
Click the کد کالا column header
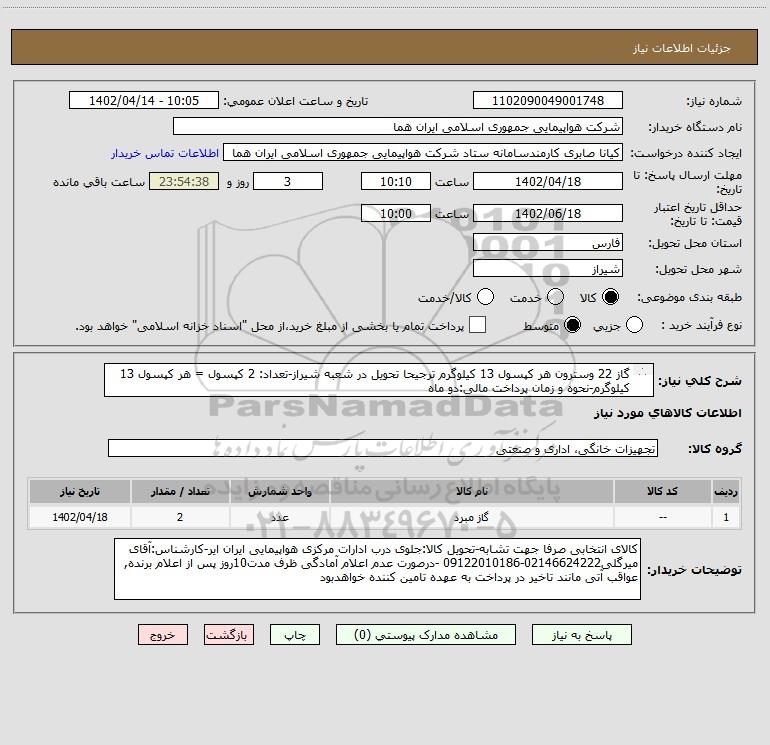pos(662,492)
